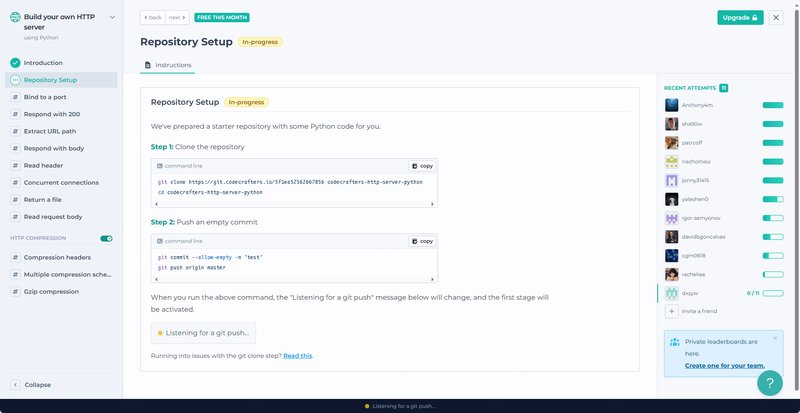This screenshot has width=800, height=413.
Task: Copy the empty commit command
Action: coord(422,241)
